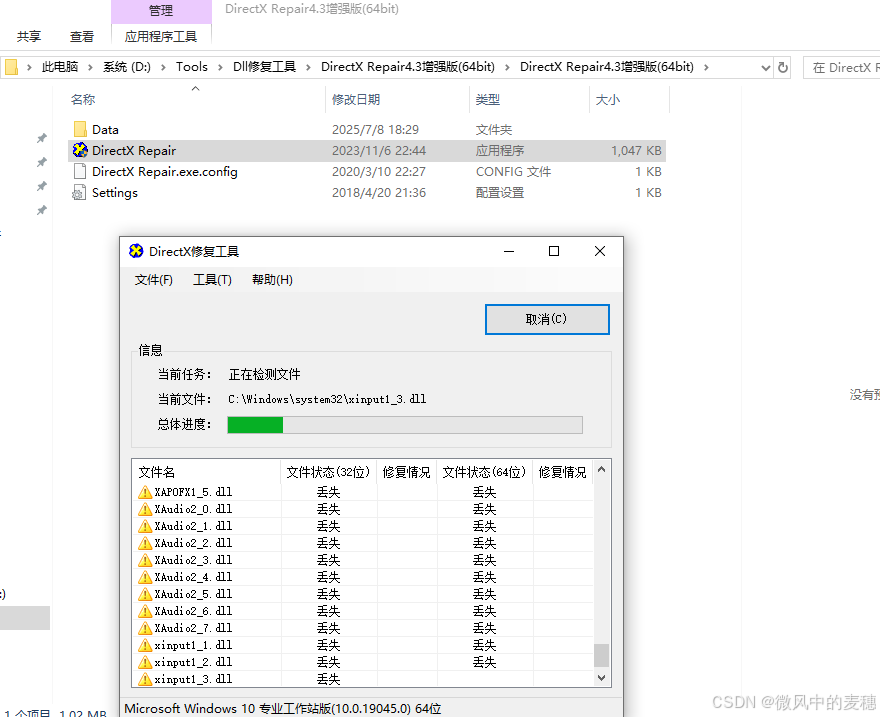Click warning icon next to xinput1_3.dll

(145, 679)
